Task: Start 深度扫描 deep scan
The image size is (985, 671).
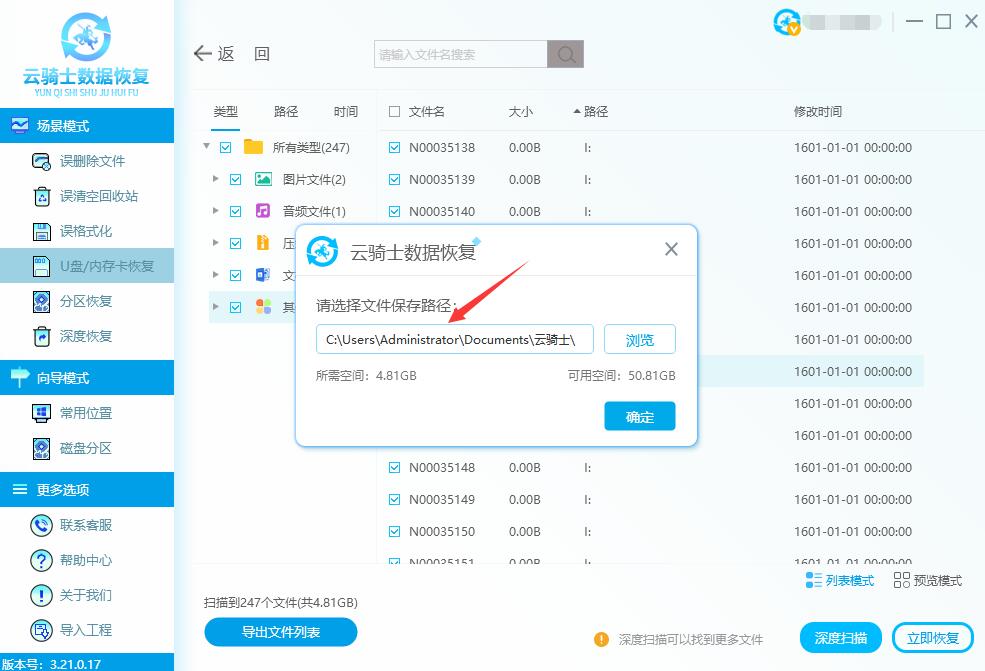Action: [x=841, y=638]
